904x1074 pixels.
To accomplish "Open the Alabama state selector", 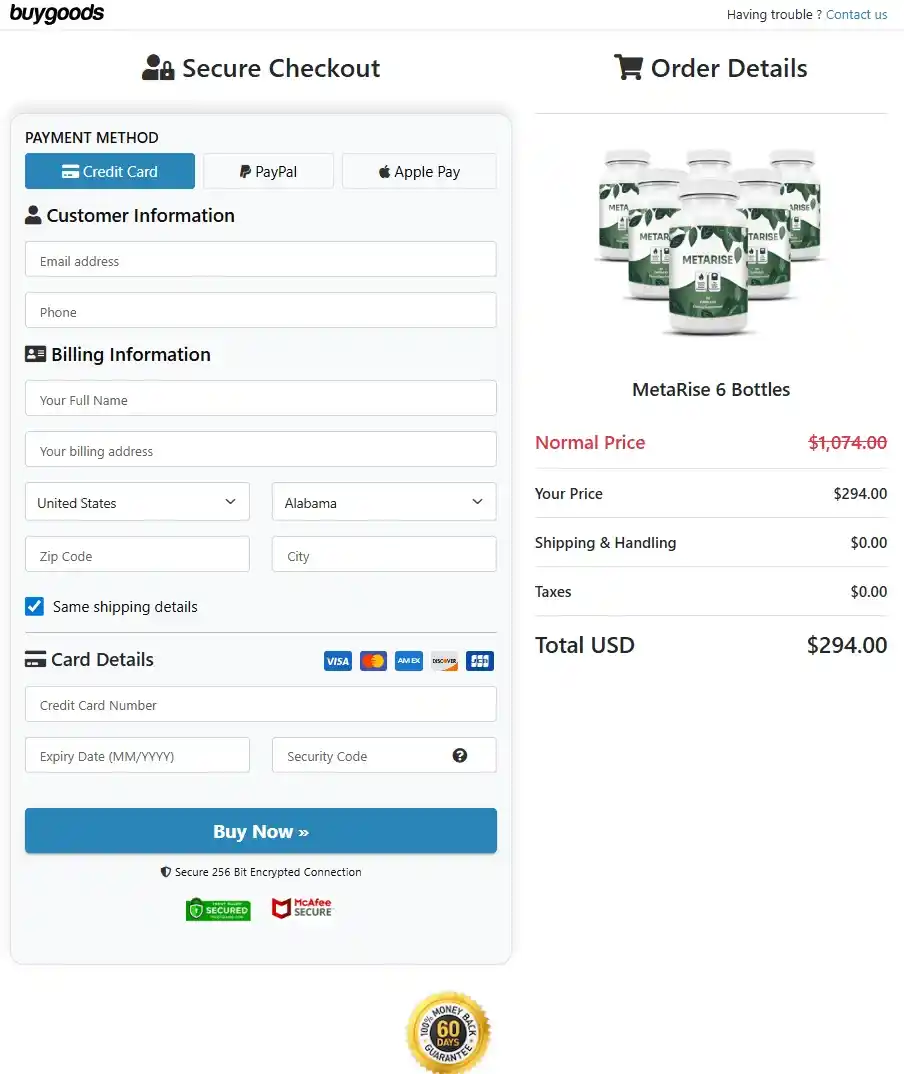I will [x=384, y=502].
